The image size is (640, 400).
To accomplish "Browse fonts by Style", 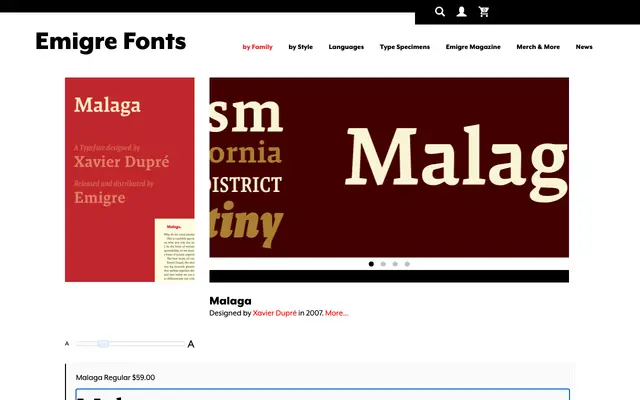I will pyautogui.click(x=300, y=47).
